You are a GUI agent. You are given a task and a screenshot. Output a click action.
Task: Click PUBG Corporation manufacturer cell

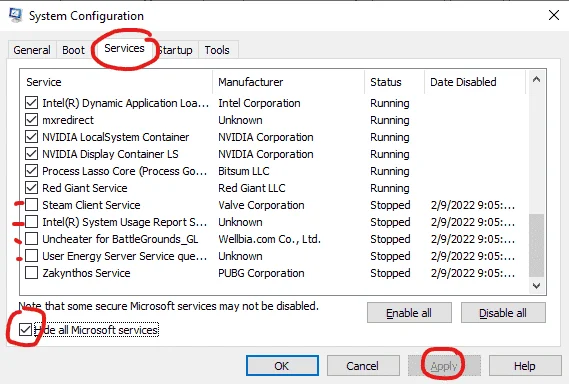[261, 273]
